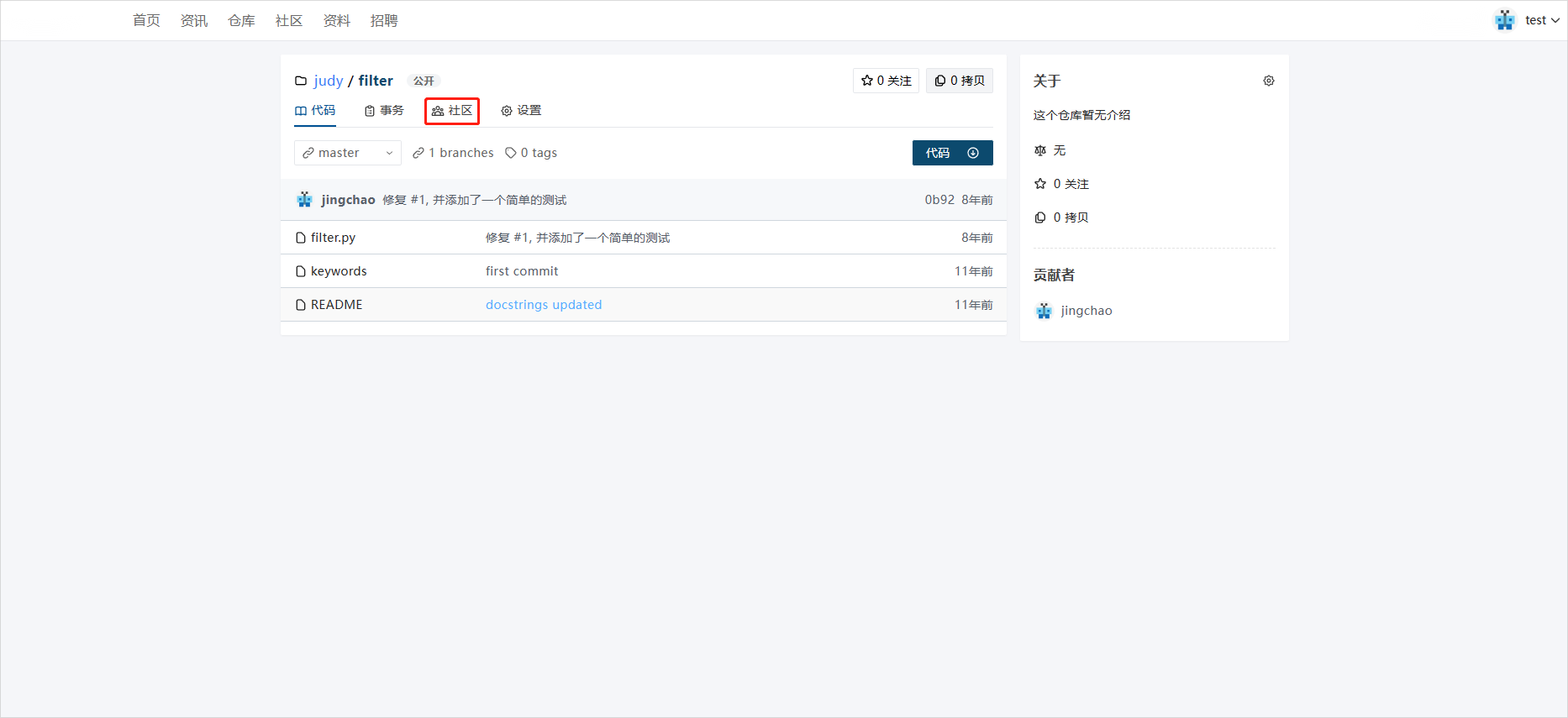The height and width of the screenshot is (718, 1568).
Task: Open the keywords file
Action: click(339, 271)
